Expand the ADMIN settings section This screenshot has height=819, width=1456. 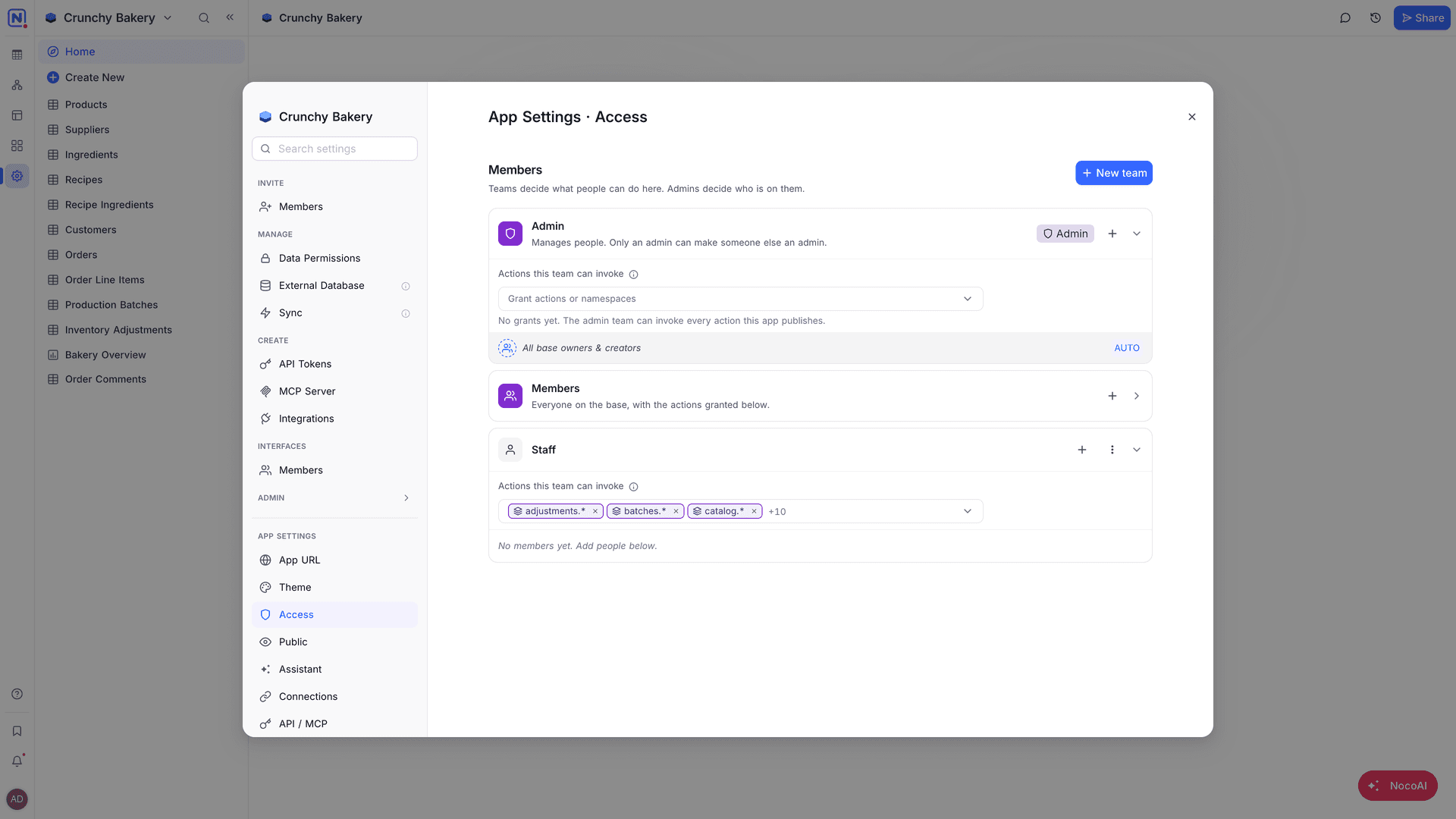click(334, 497)
